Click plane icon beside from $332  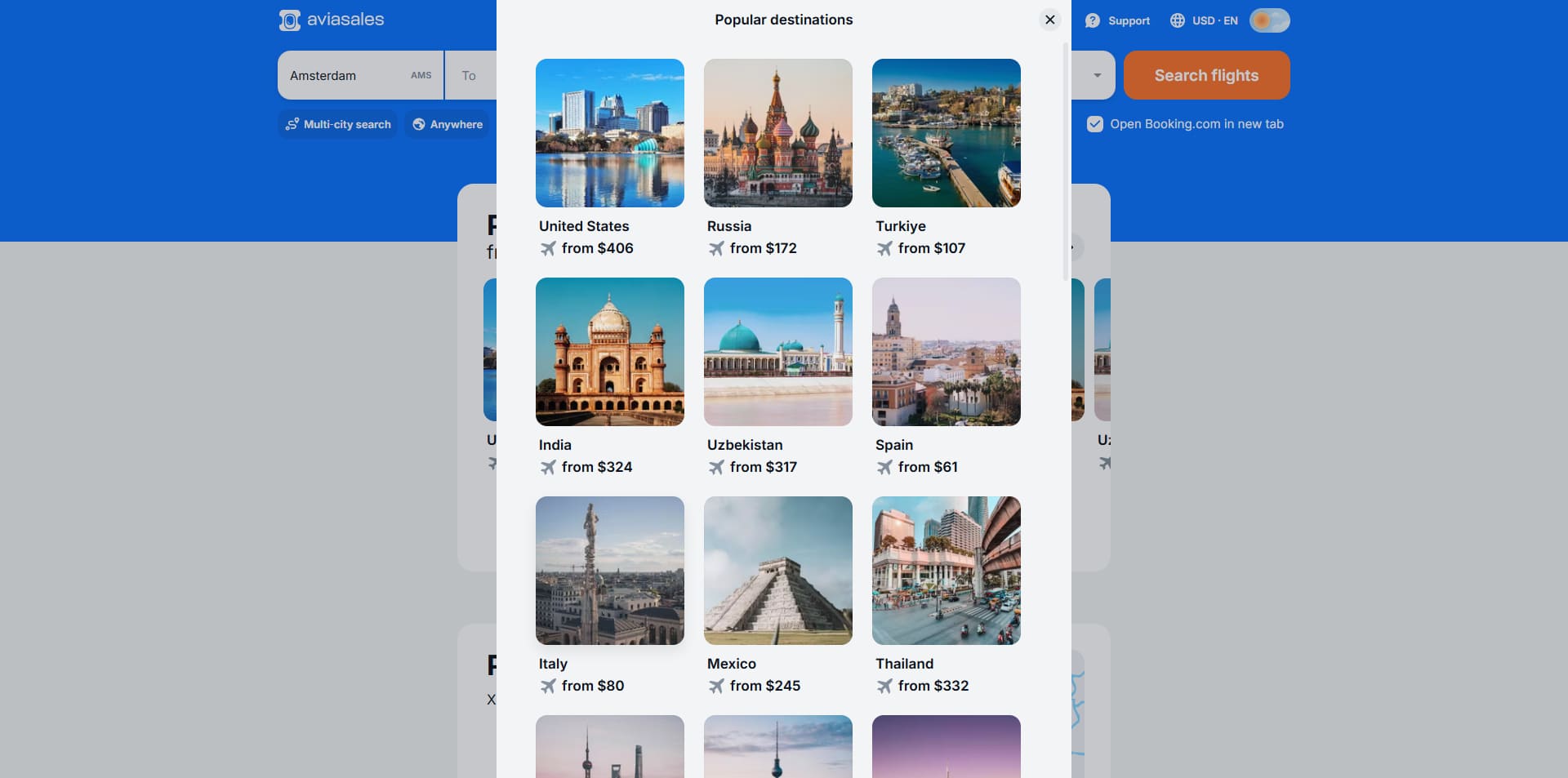click(884, 686)
